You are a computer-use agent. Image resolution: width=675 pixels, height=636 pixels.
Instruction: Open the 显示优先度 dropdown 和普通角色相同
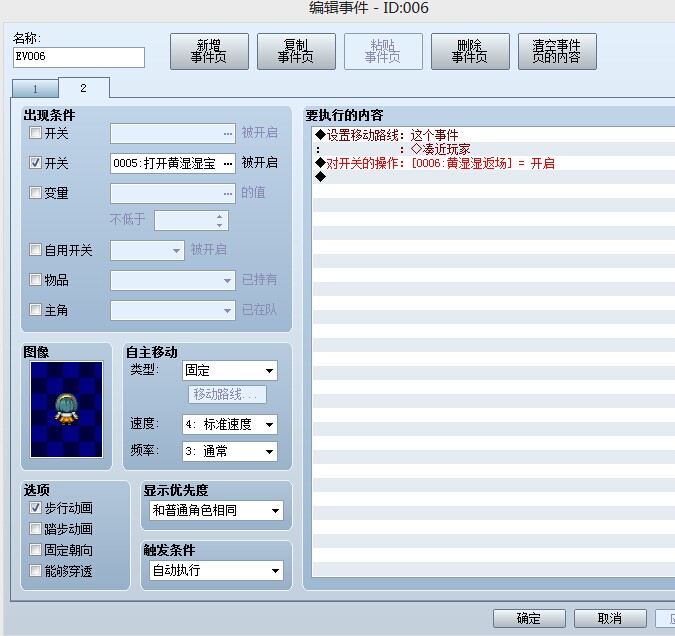(x=216, y=510)
